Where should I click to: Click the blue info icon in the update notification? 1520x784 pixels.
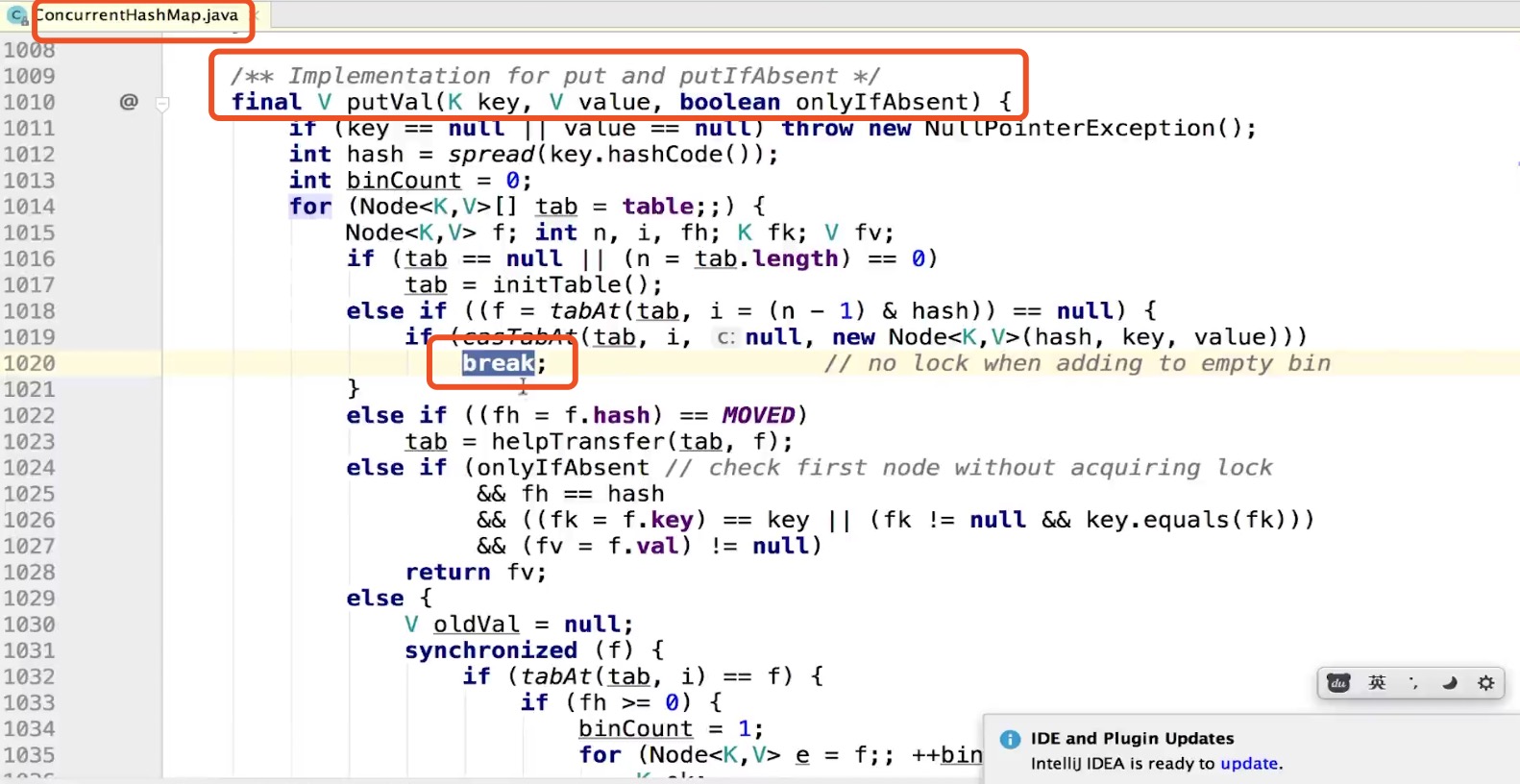coord(1010,739)
